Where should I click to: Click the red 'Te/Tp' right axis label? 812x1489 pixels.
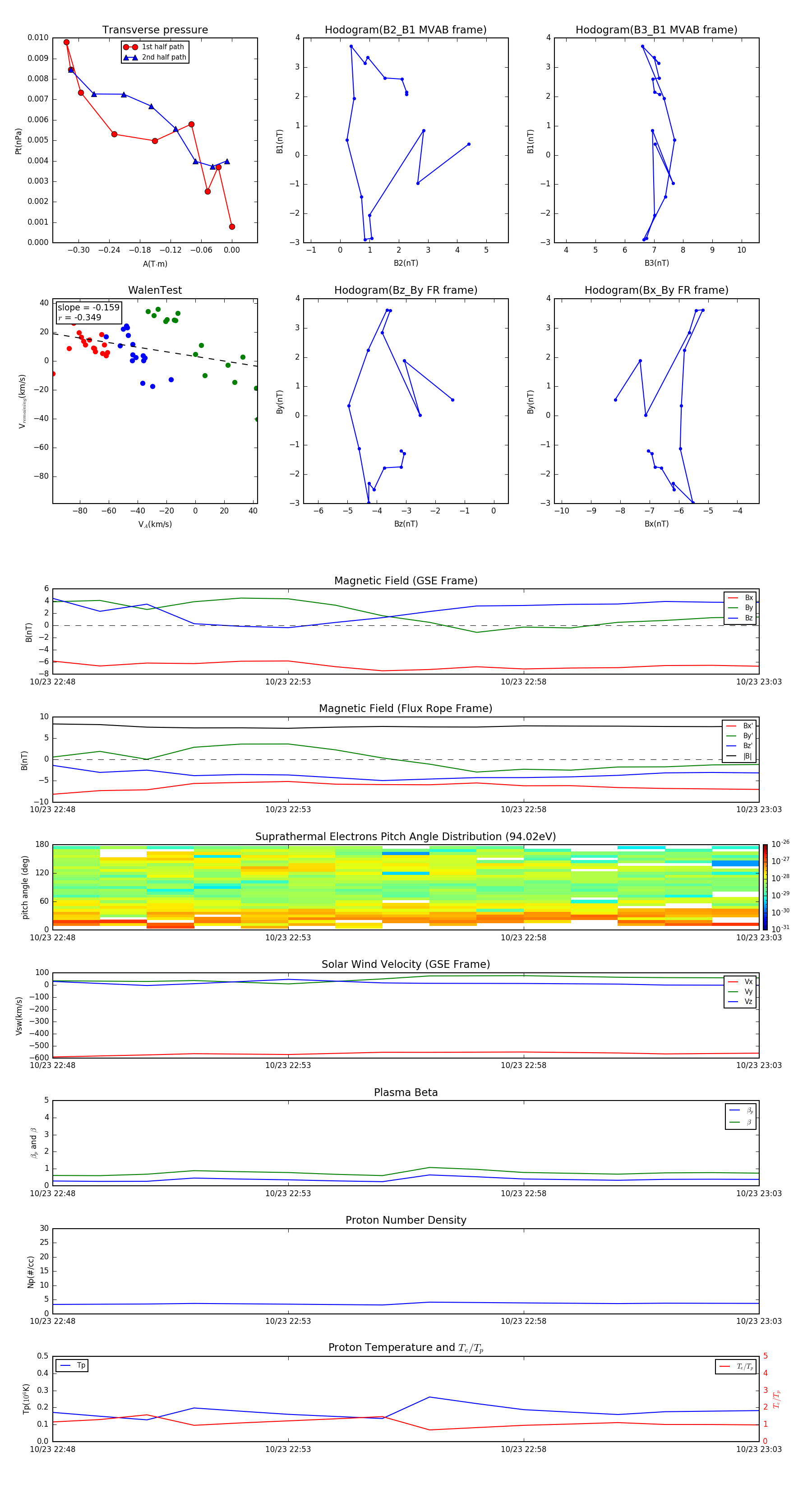click(x=777, y=1399)
